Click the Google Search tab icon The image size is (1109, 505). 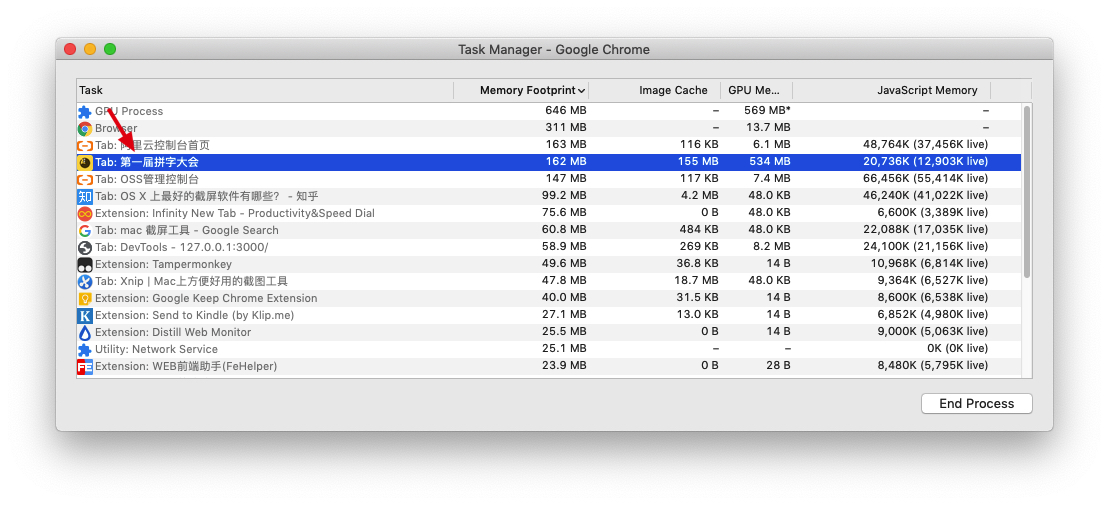pyautogui.click(x=85, y=231)
